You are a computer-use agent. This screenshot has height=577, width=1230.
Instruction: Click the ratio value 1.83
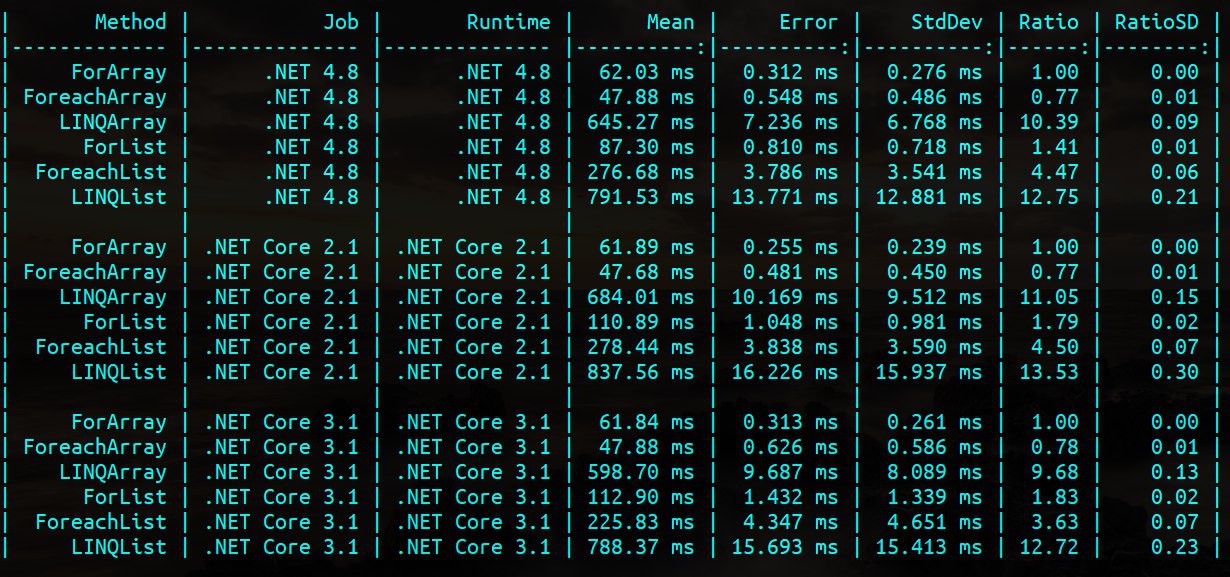click(1055, 497)
